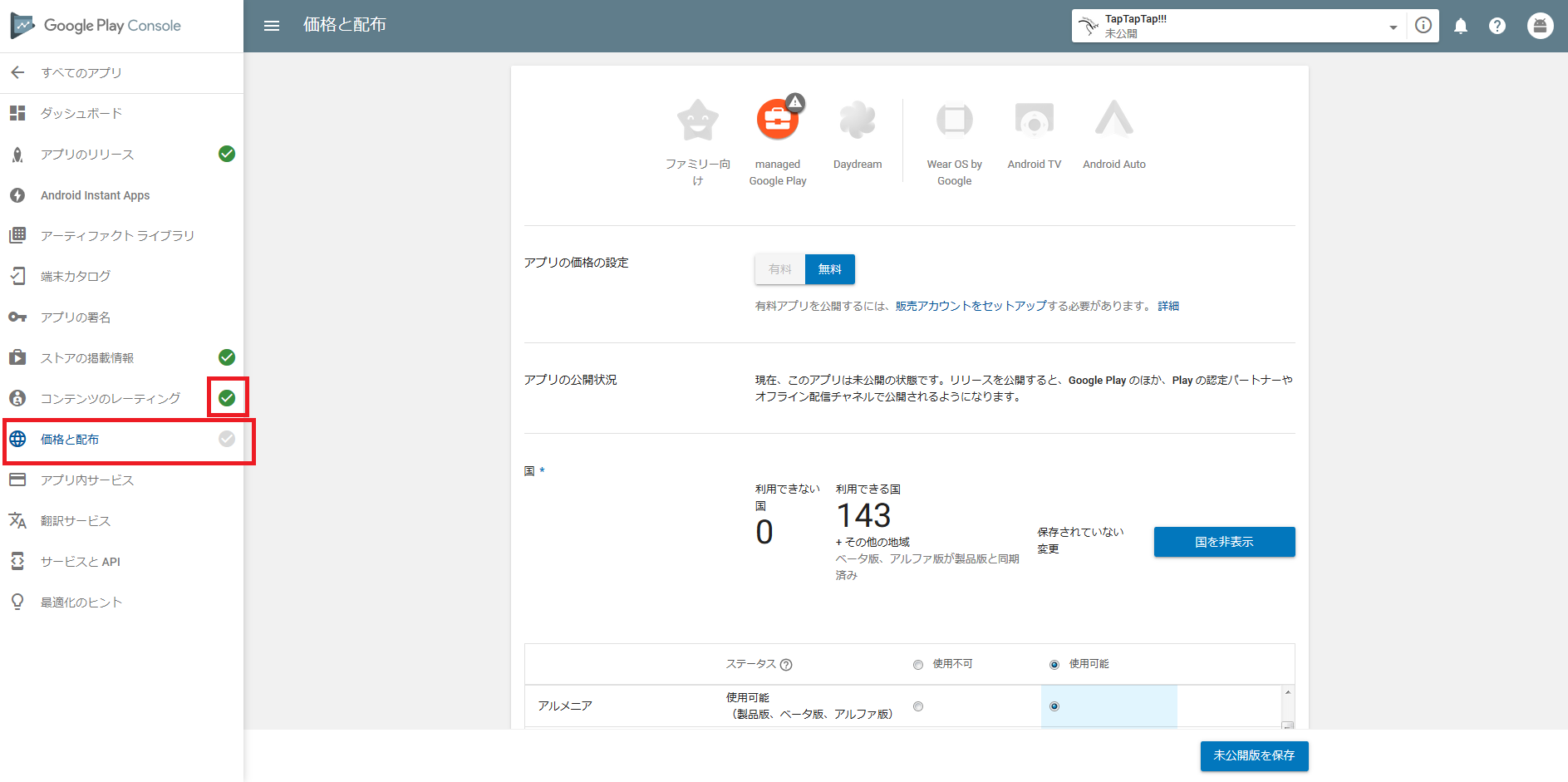Open すべてのアプリ in the sidebar

(x=81, y=73)
